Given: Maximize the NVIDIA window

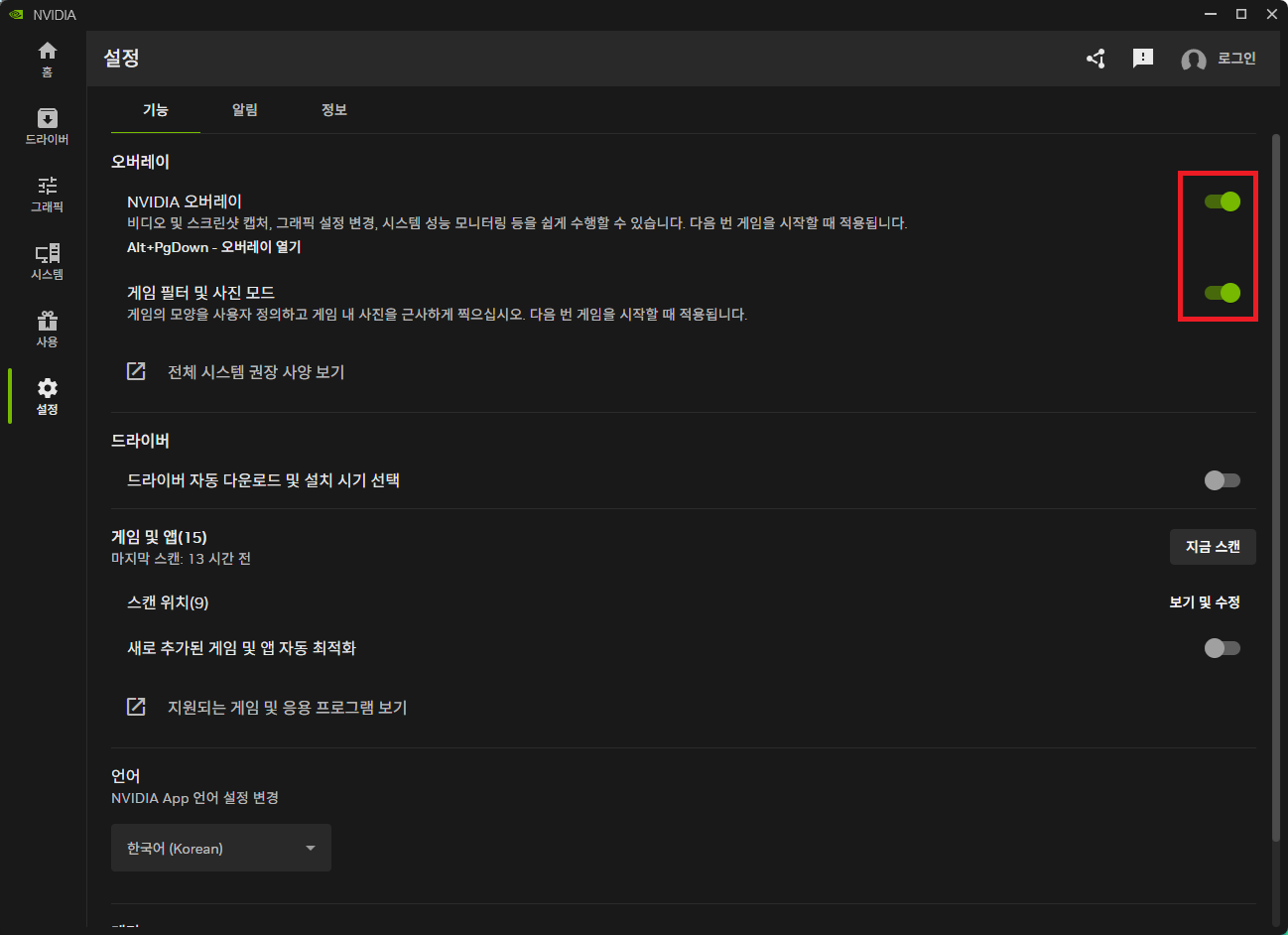Looking at the screenshot, I should coord(1240,14).
